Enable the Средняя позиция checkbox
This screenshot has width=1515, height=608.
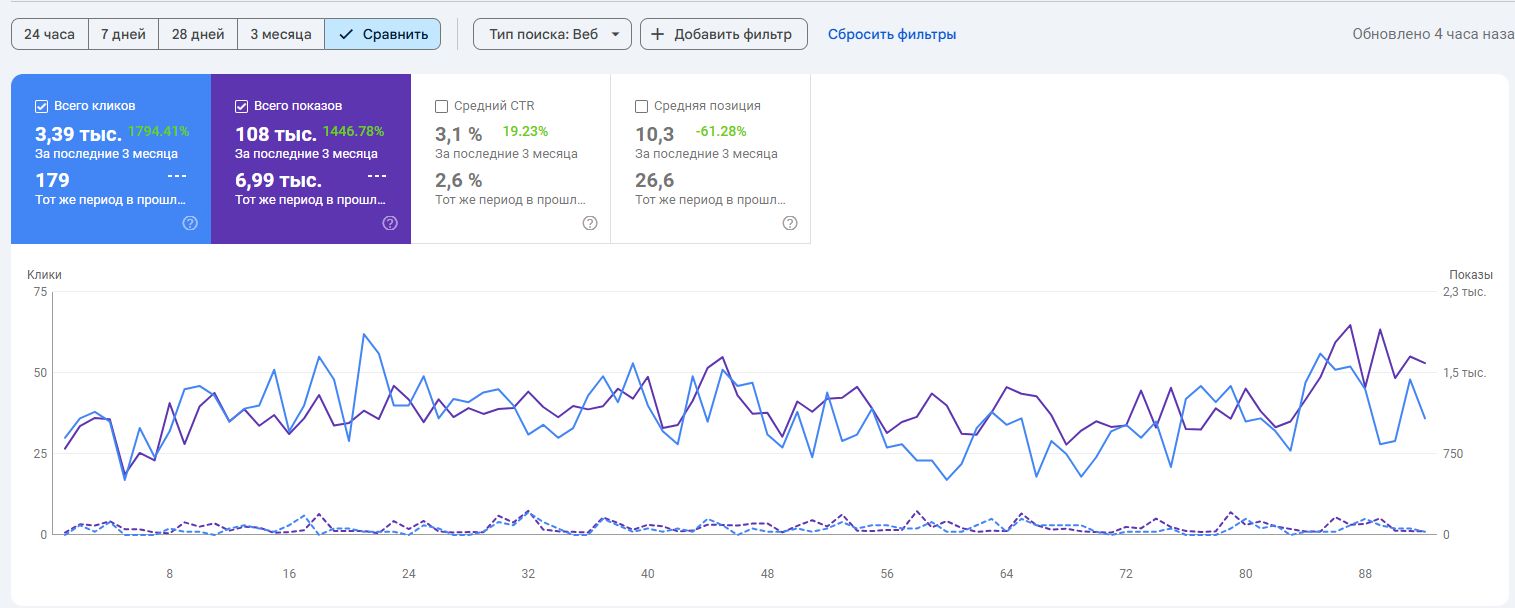pyautogui.click(x=642, y=106)
